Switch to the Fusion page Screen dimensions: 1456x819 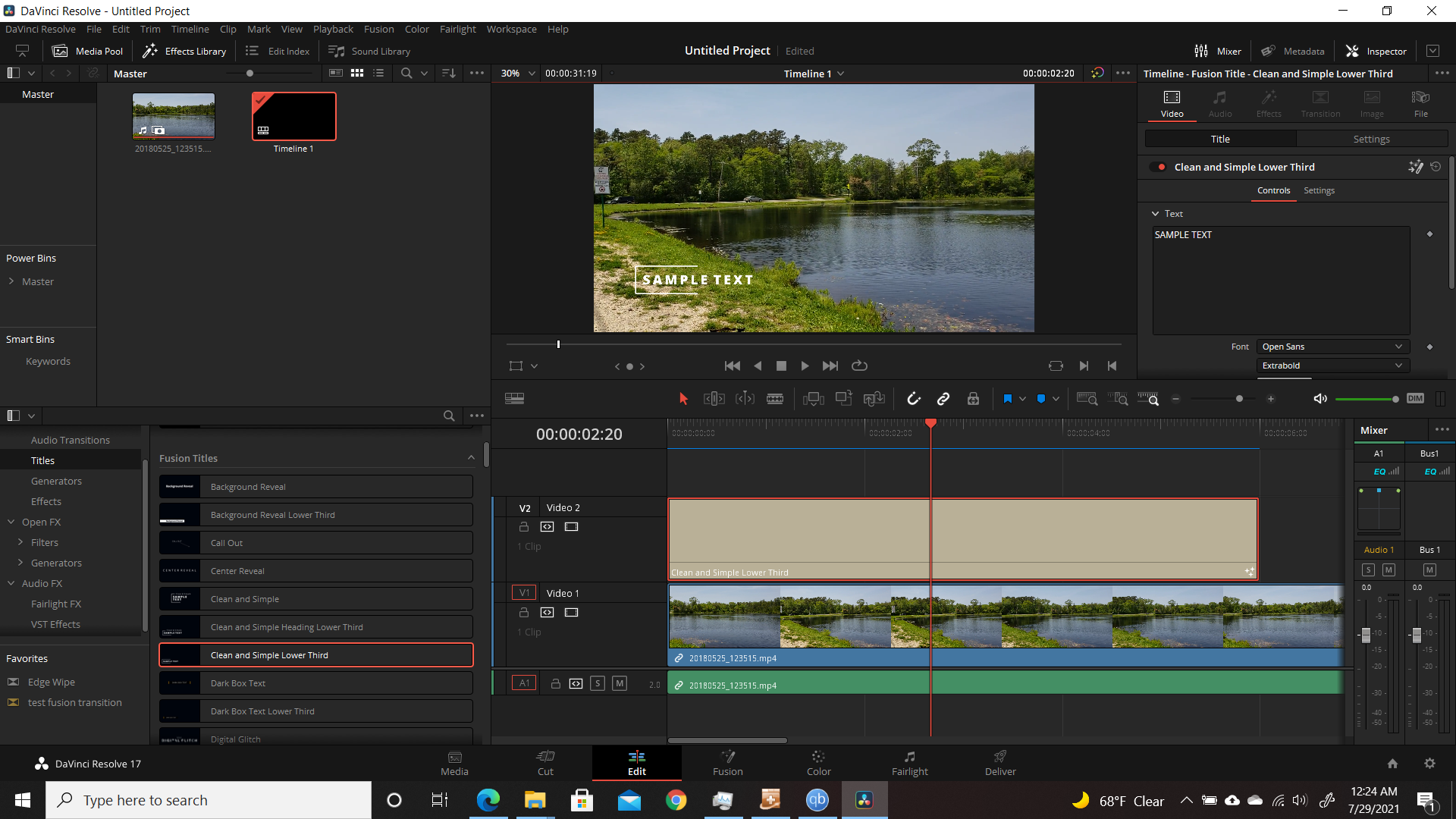pos(727,763)
